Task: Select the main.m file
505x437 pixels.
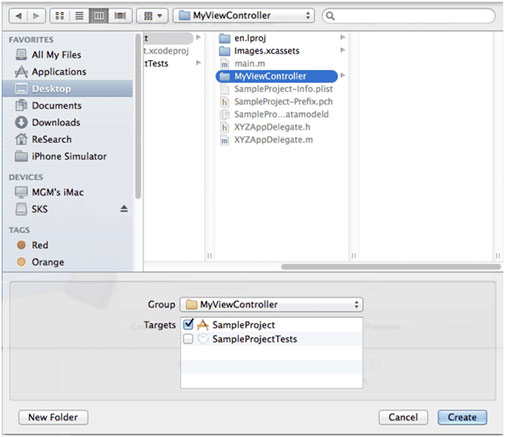Action: pos(277,64)
